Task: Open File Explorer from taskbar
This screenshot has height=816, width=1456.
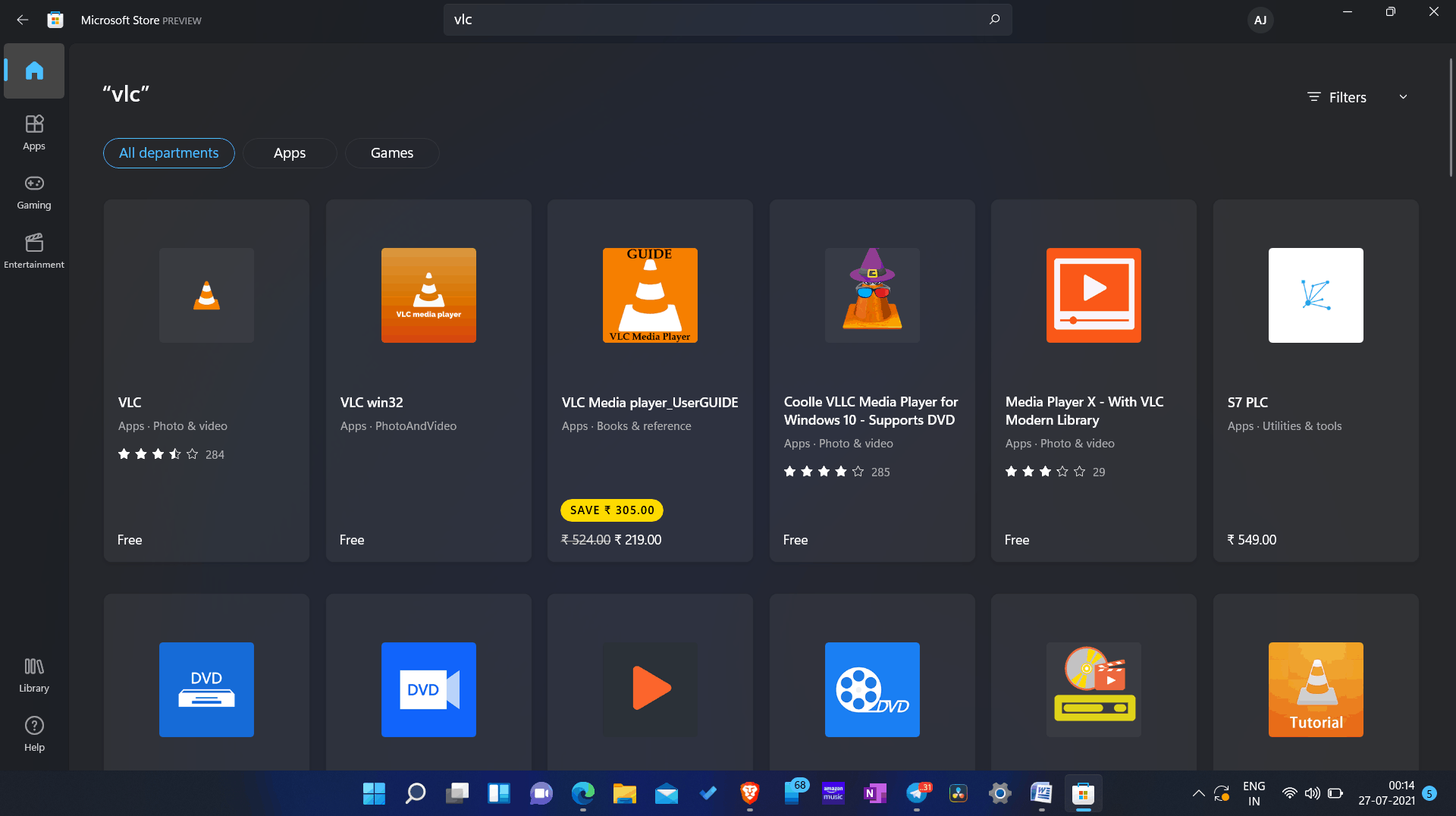Action: coord(624,793)
